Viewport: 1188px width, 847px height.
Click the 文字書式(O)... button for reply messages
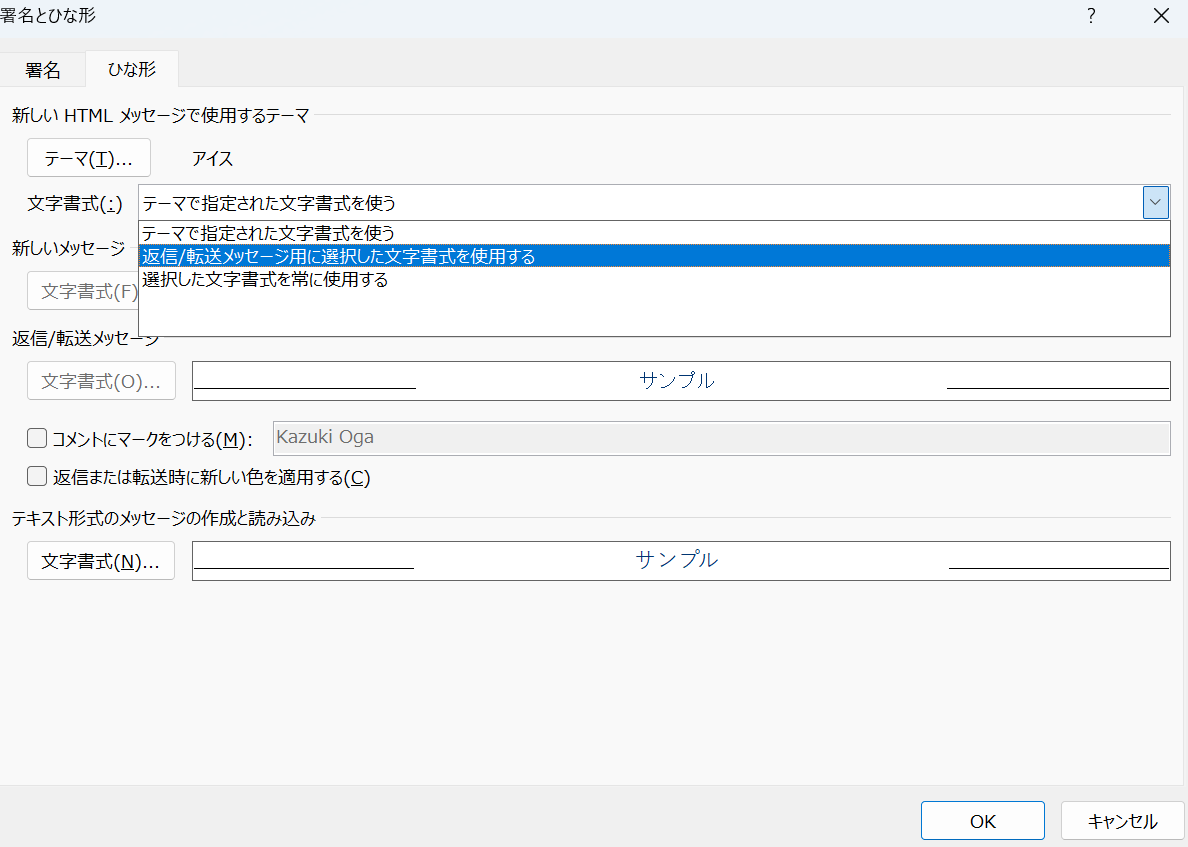pos(102,380)
